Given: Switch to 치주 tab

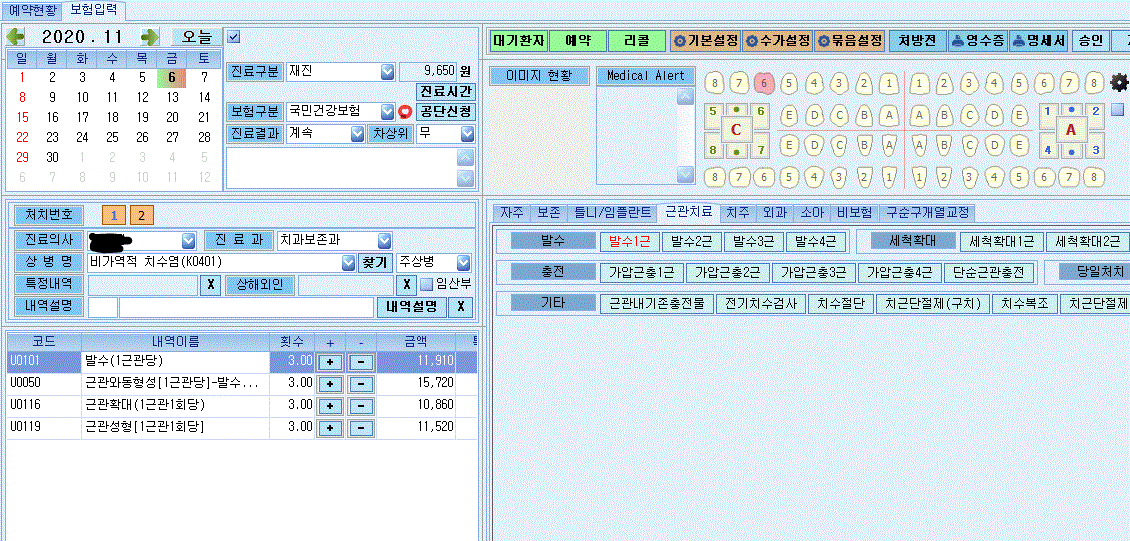Looking at the screenshot, I should point(737,213).
